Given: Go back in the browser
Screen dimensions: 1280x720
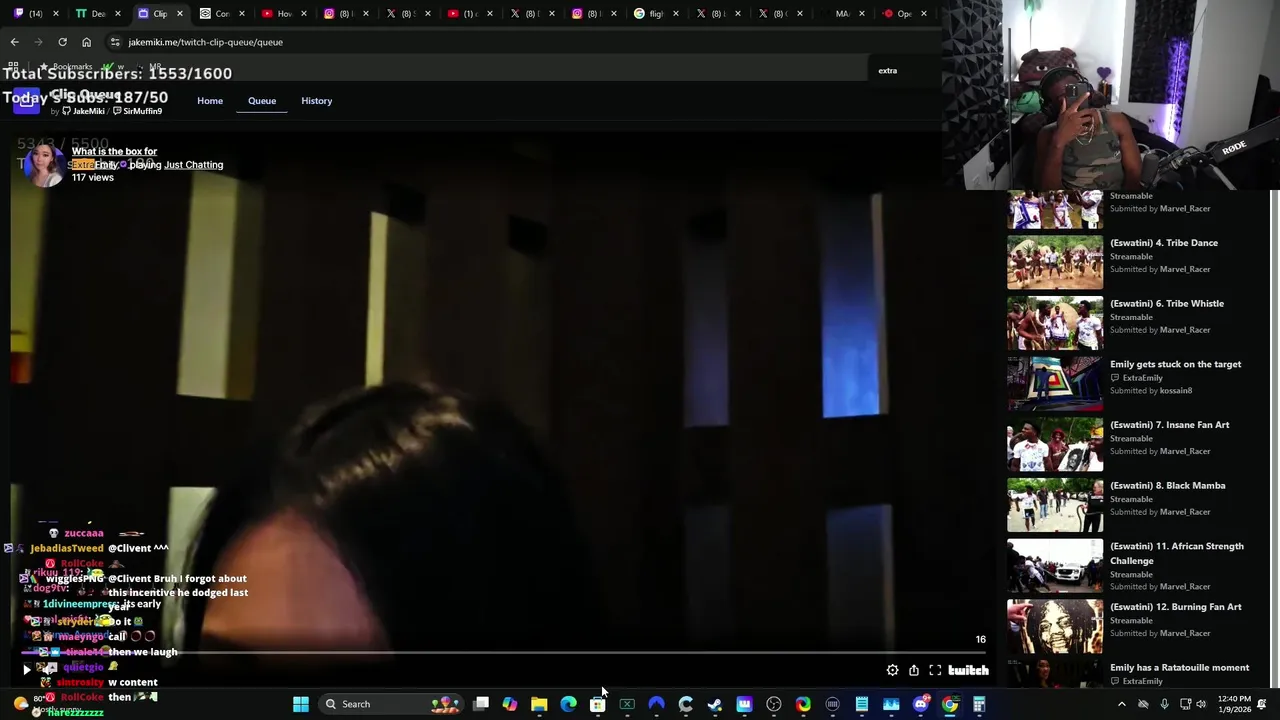Looking at the screenshot, I should tap(14, 42).
